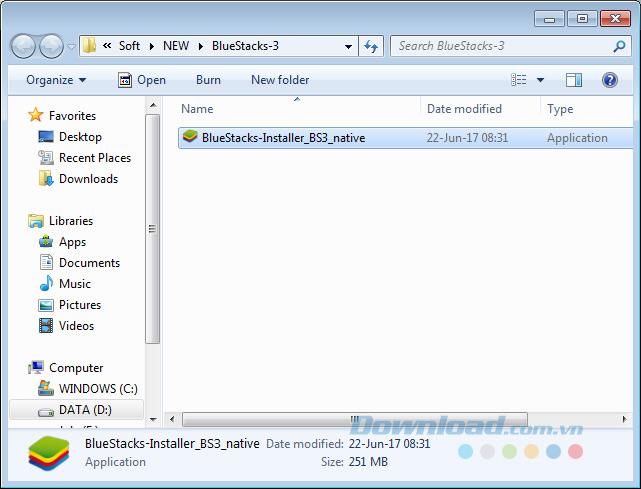Click the Desktop monitor icon in Favorites
The image size is (641, 489).
tap(46, 137)
